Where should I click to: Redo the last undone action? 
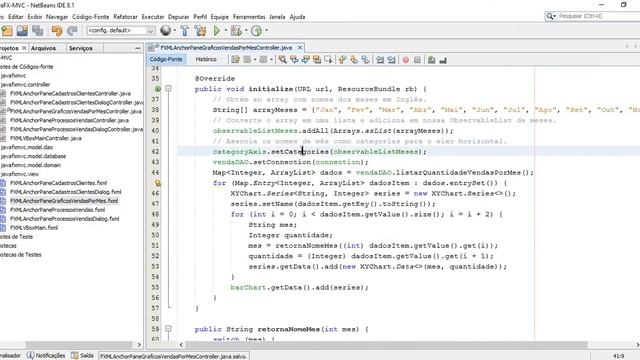(72, 31)
